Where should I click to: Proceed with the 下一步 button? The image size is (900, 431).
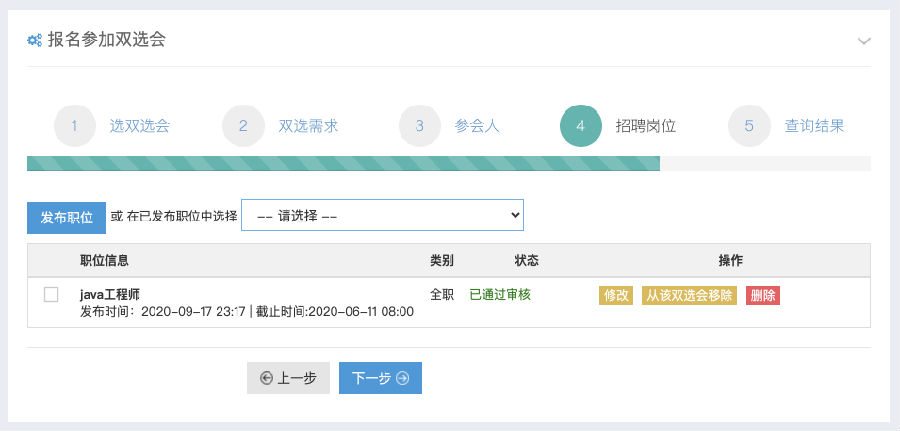[x=381, y=378]
